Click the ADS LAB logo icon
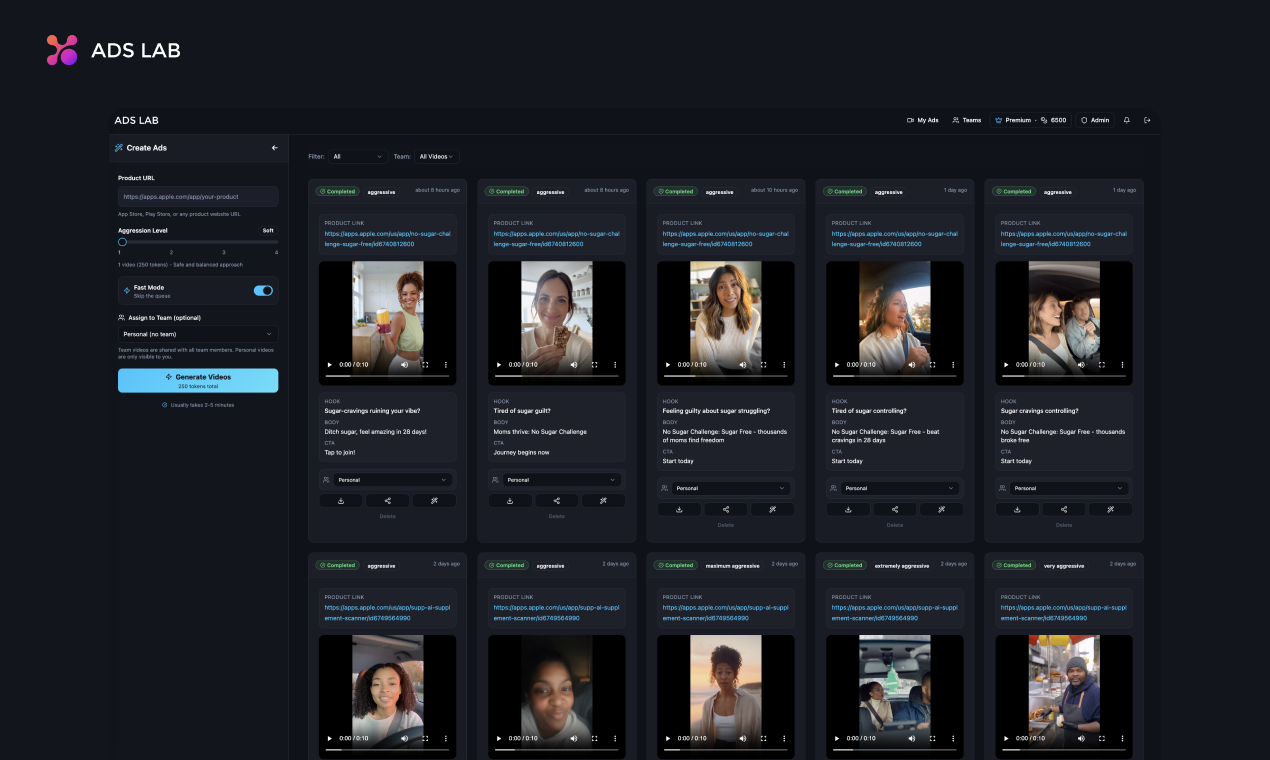The width and height of the screenshot is (1270, 760). 61,49
